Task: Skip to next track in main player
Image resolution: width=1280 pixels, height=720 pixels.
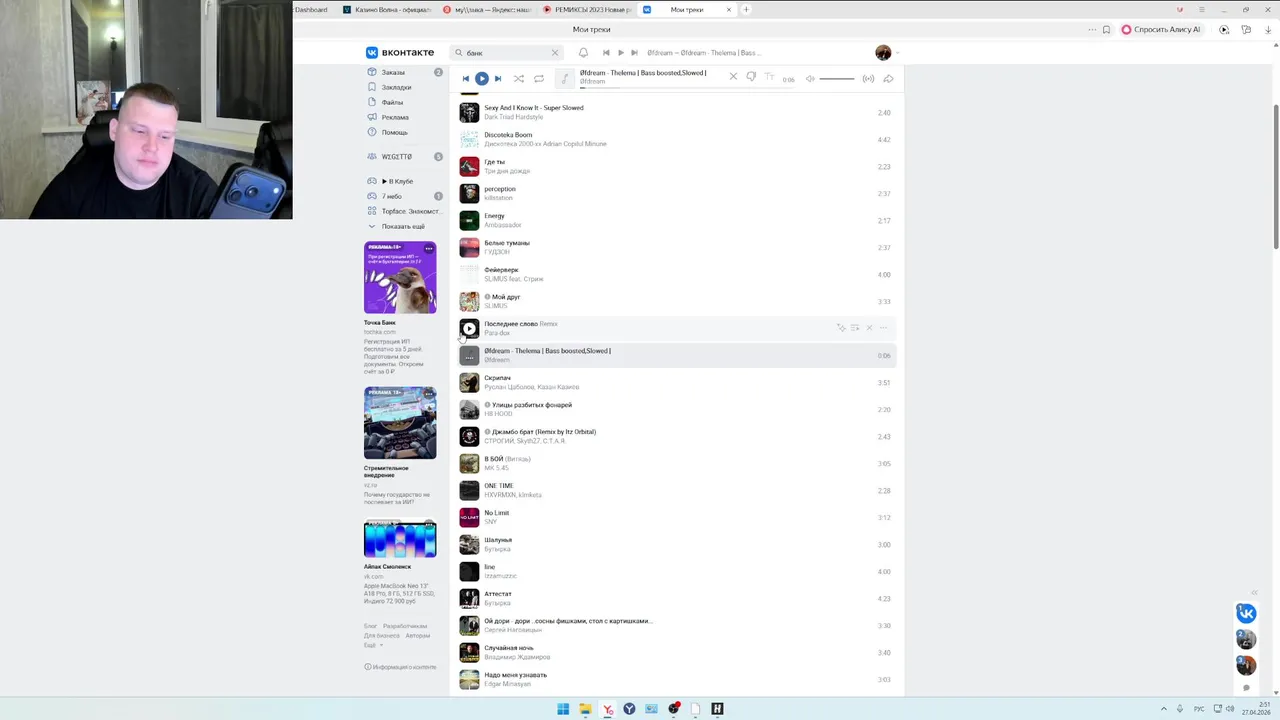Action: (498, 78)
